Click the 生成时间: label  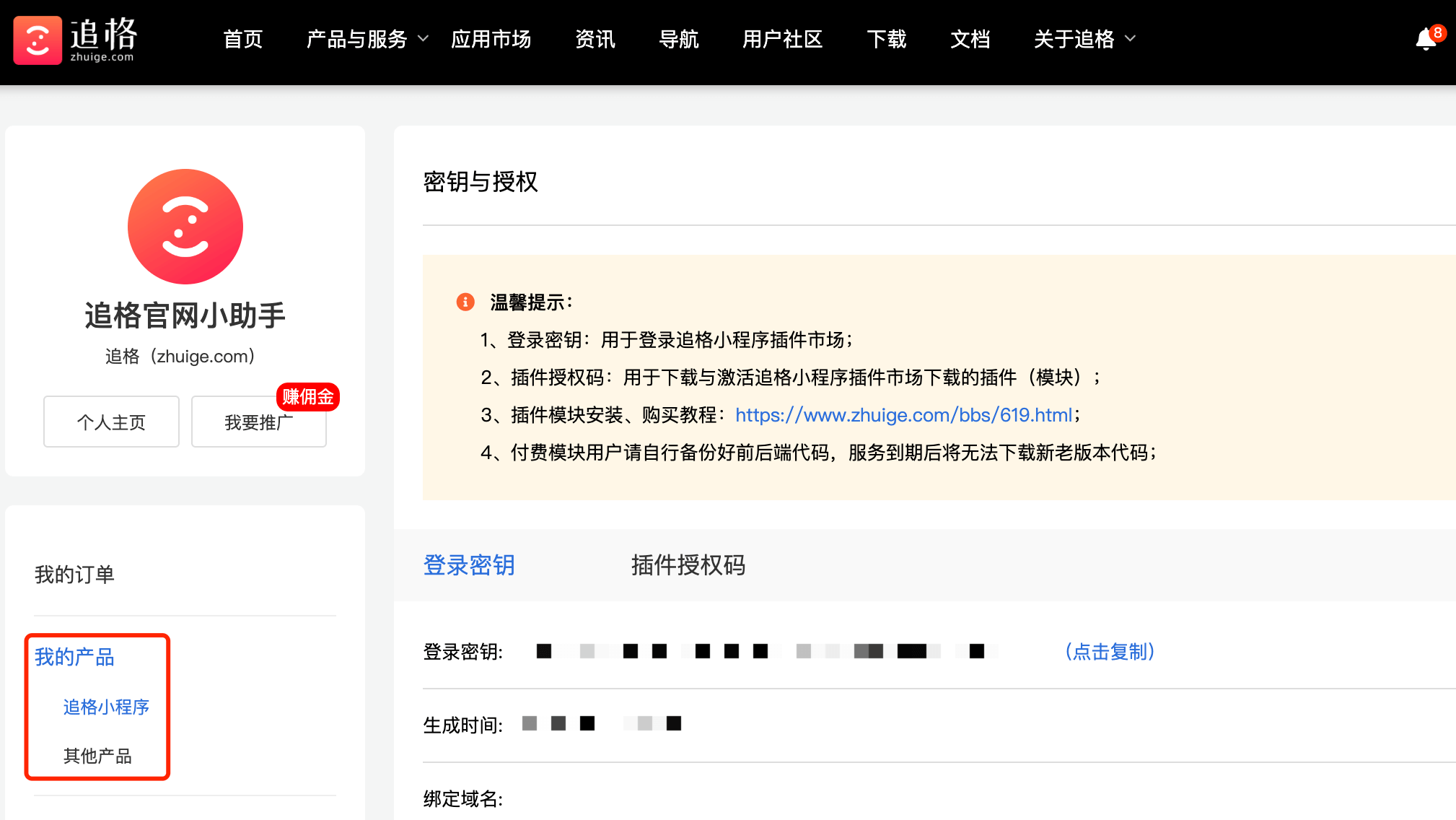tap(463, 725)
